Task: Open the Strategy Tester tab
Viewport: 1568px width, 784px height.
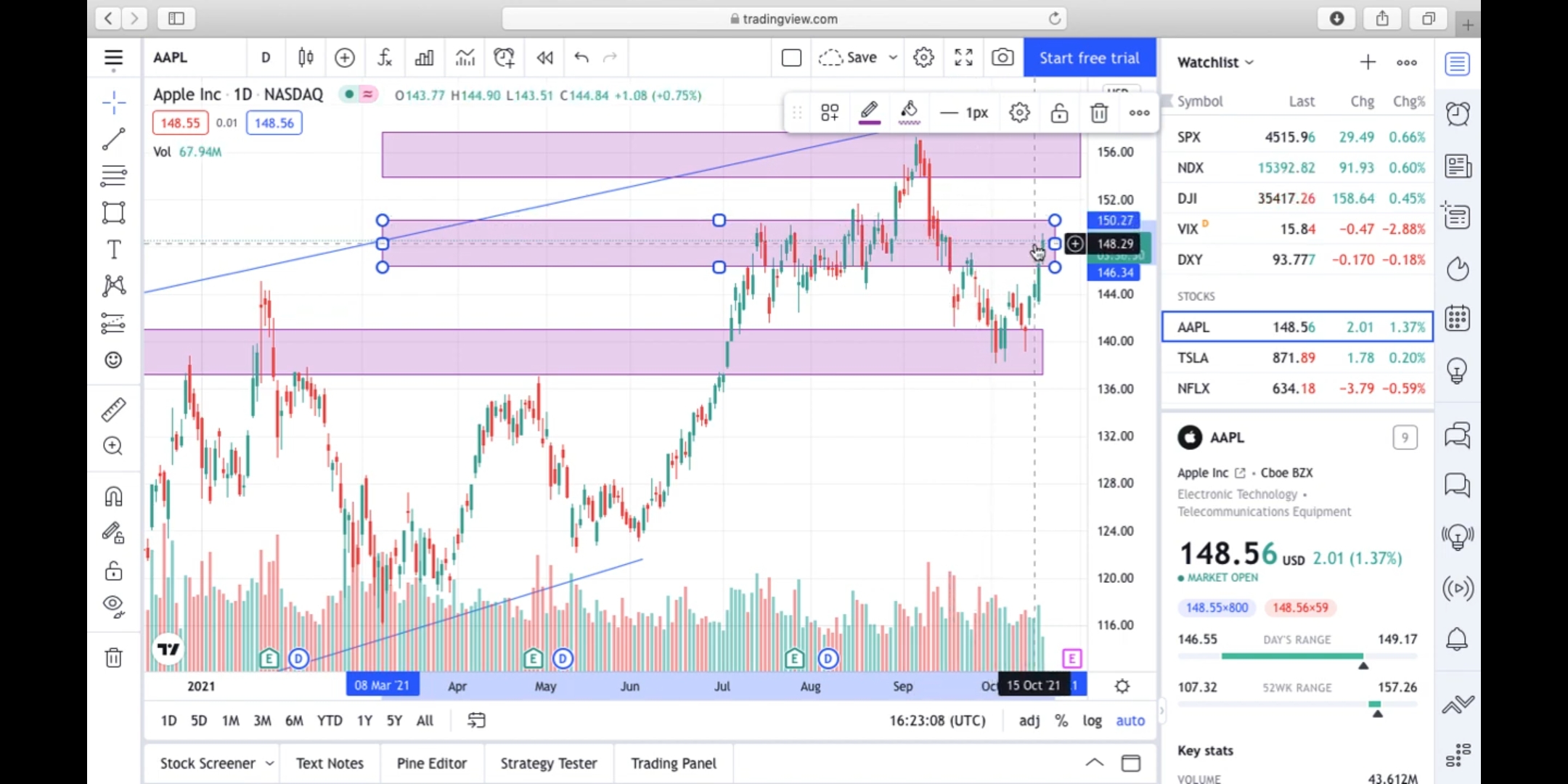Action: click(x=549, y=763)
